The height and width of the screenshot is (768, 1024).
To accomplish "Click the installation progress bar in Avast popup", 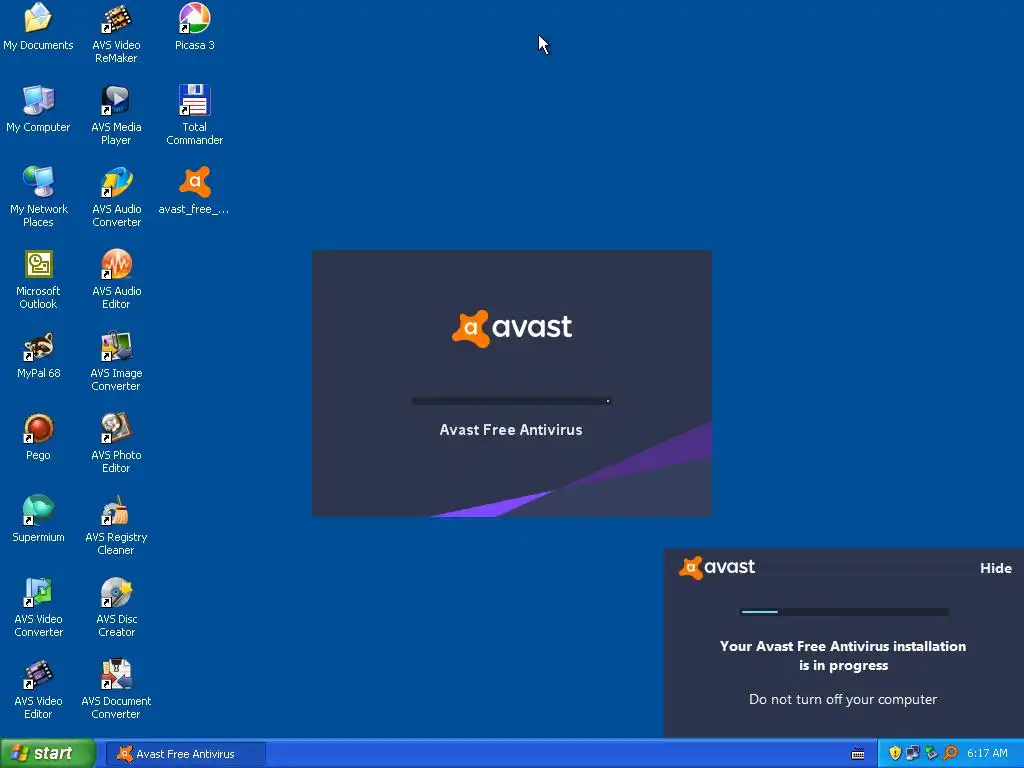I will pos(844,612).
